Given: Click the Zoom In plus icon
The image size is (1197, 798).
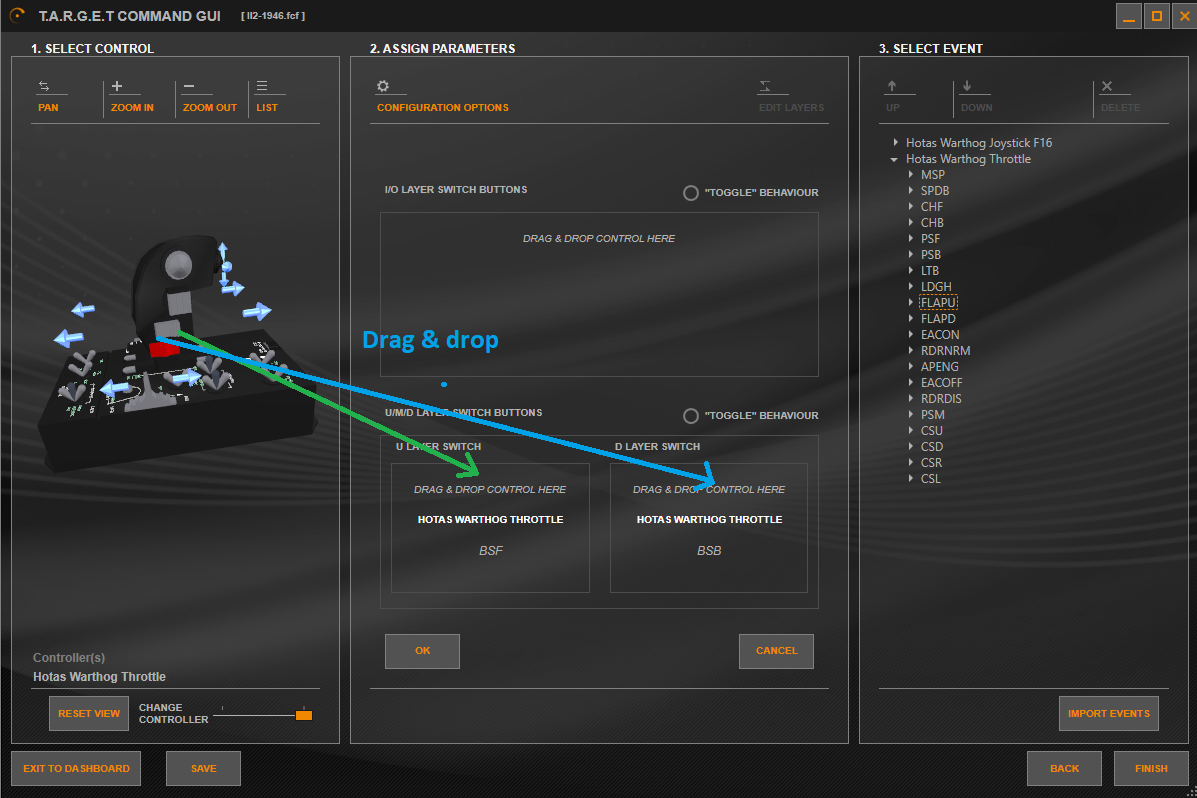Looking at the screenshot, I should pos(117,86).
